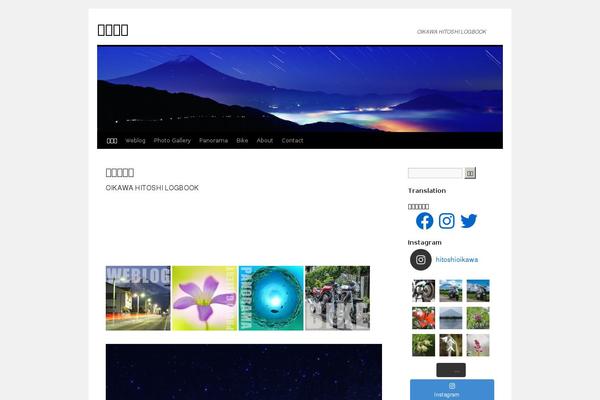Screen dimensions: 600x400
Task: Open the WEBLOG night street thumbnail
Action: pyautogui.click(x=138, y=298)
